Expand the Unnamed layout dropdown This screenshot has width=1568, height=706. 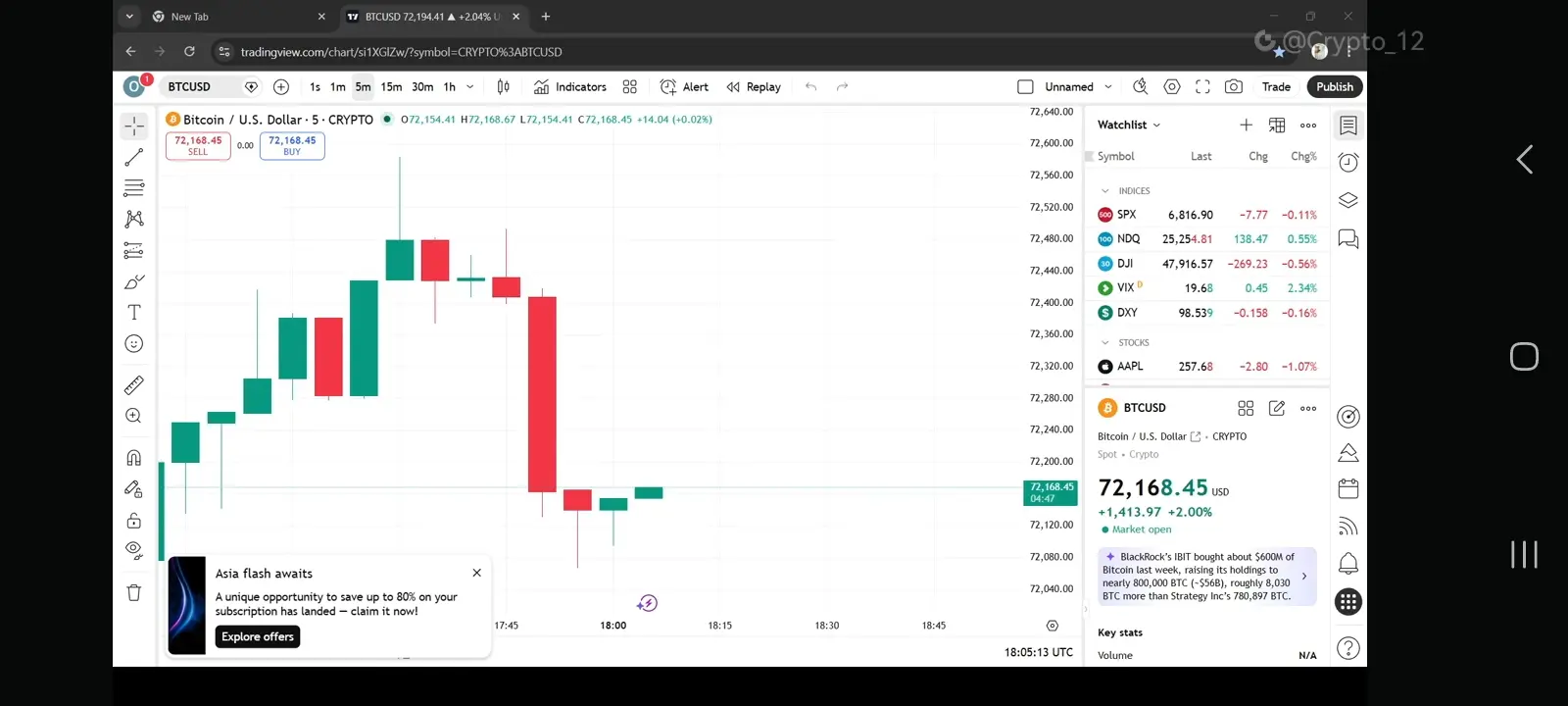point(1108,87)
